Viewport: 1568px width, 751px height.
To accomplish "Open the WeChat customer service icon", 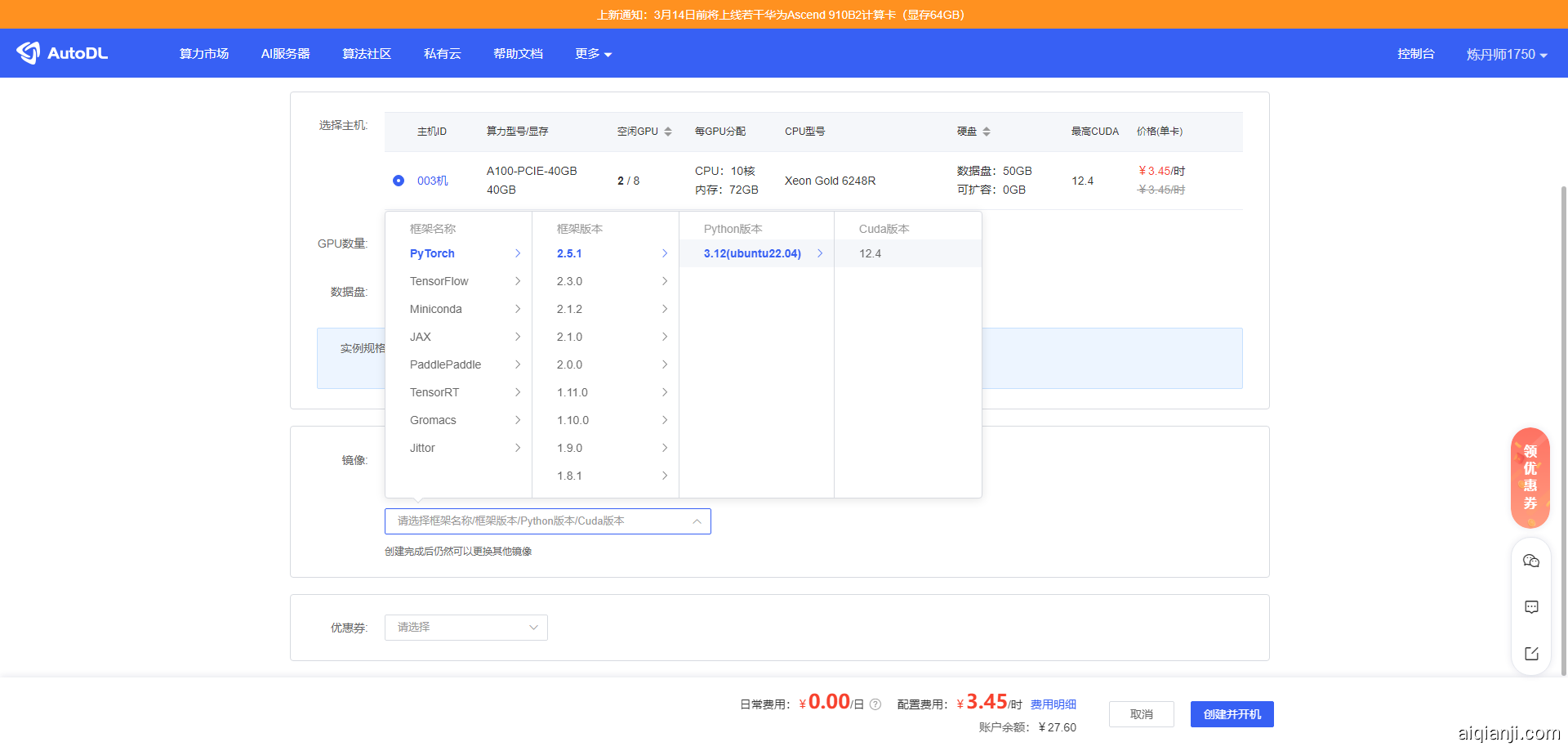I will (1530, 561).
